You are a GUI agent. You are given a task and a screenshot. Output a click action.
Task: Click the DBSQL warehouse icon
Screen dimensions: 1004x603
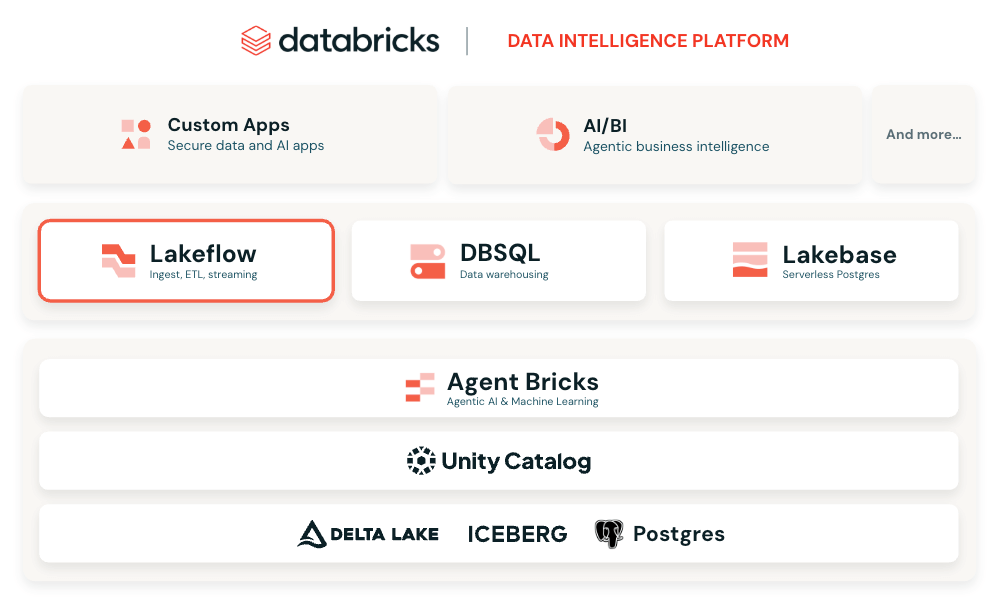(x=428, y=260)
